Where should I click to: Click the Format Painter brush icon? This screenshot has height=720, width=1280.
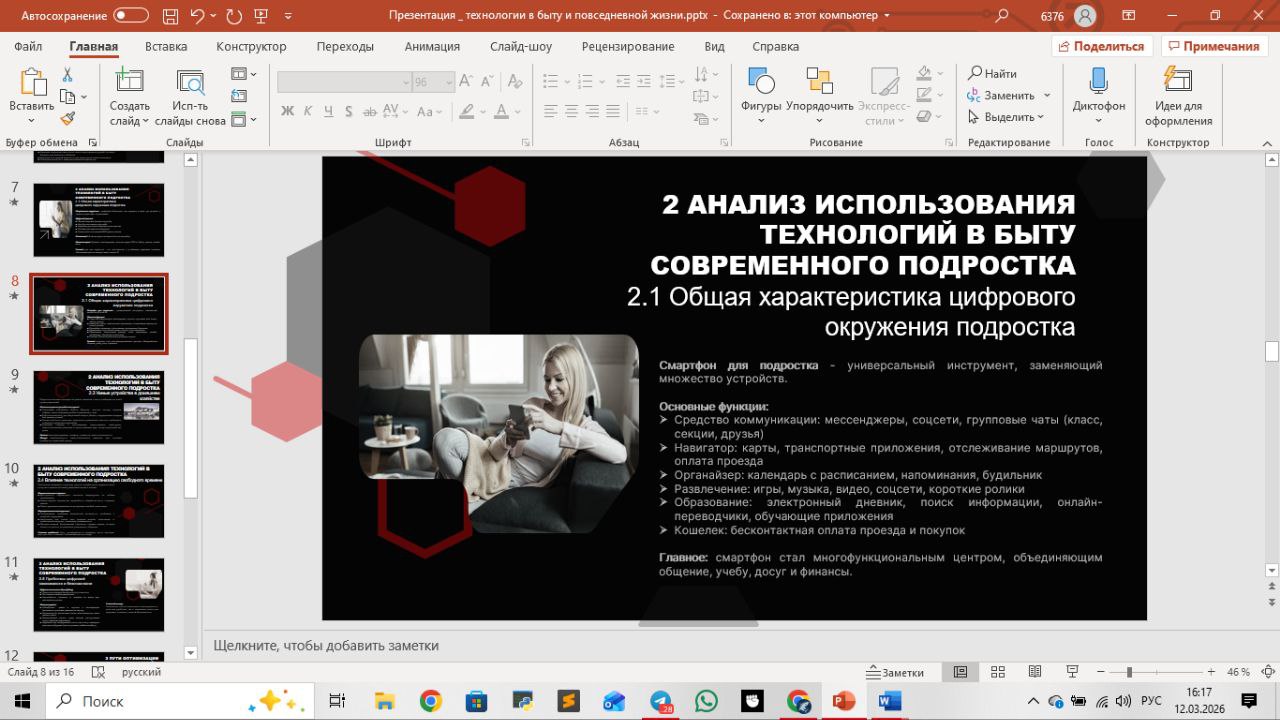coord(68,118)
